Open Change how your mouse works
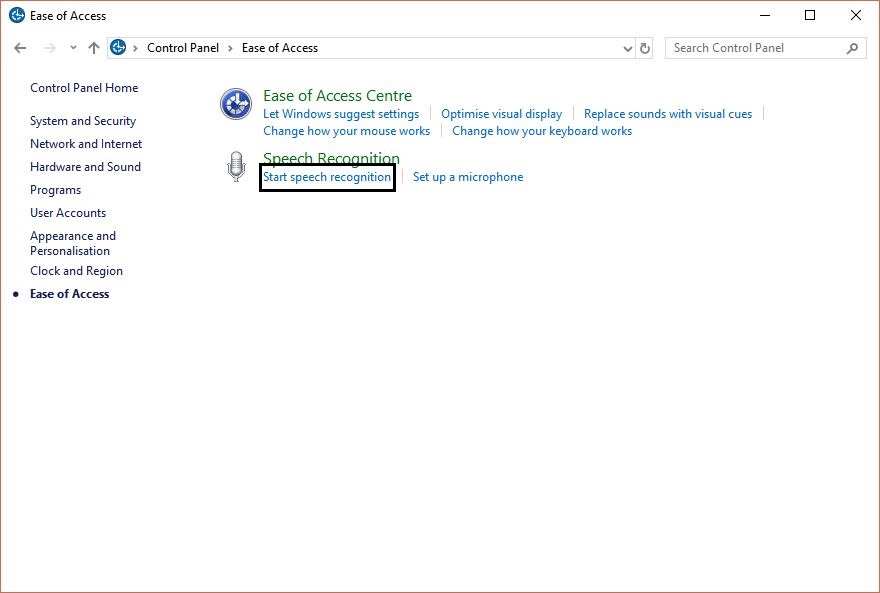 point(346,131)
